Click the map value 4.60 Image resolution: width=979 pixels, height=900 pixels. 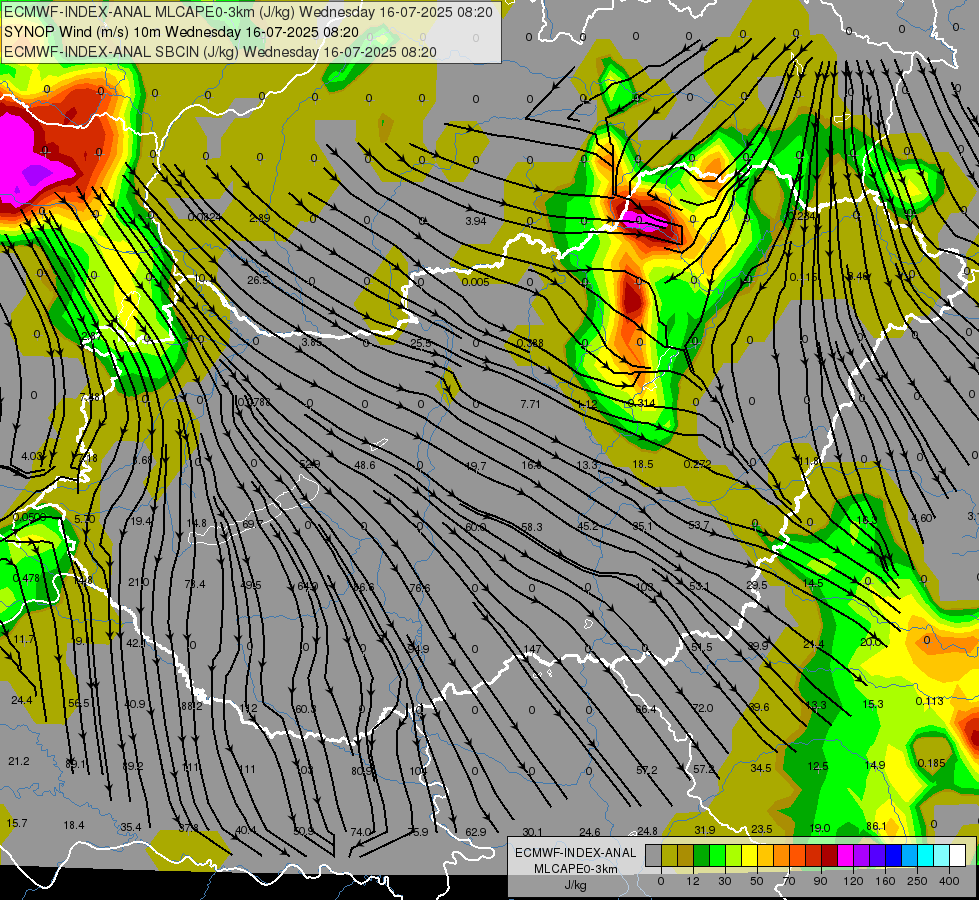pos(922,518)
